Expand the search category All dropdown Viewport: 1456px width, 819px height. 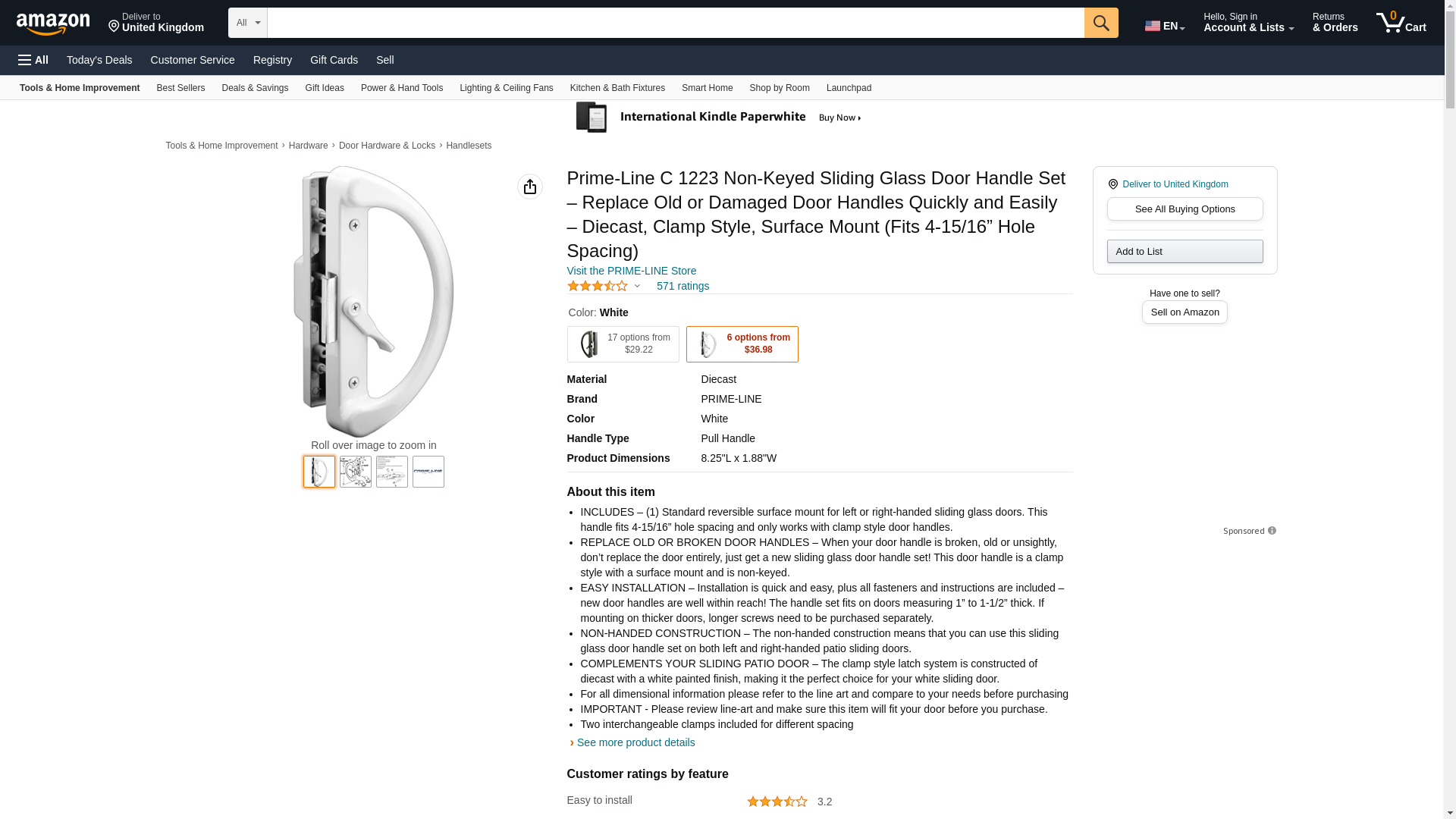tap(248, 23)
